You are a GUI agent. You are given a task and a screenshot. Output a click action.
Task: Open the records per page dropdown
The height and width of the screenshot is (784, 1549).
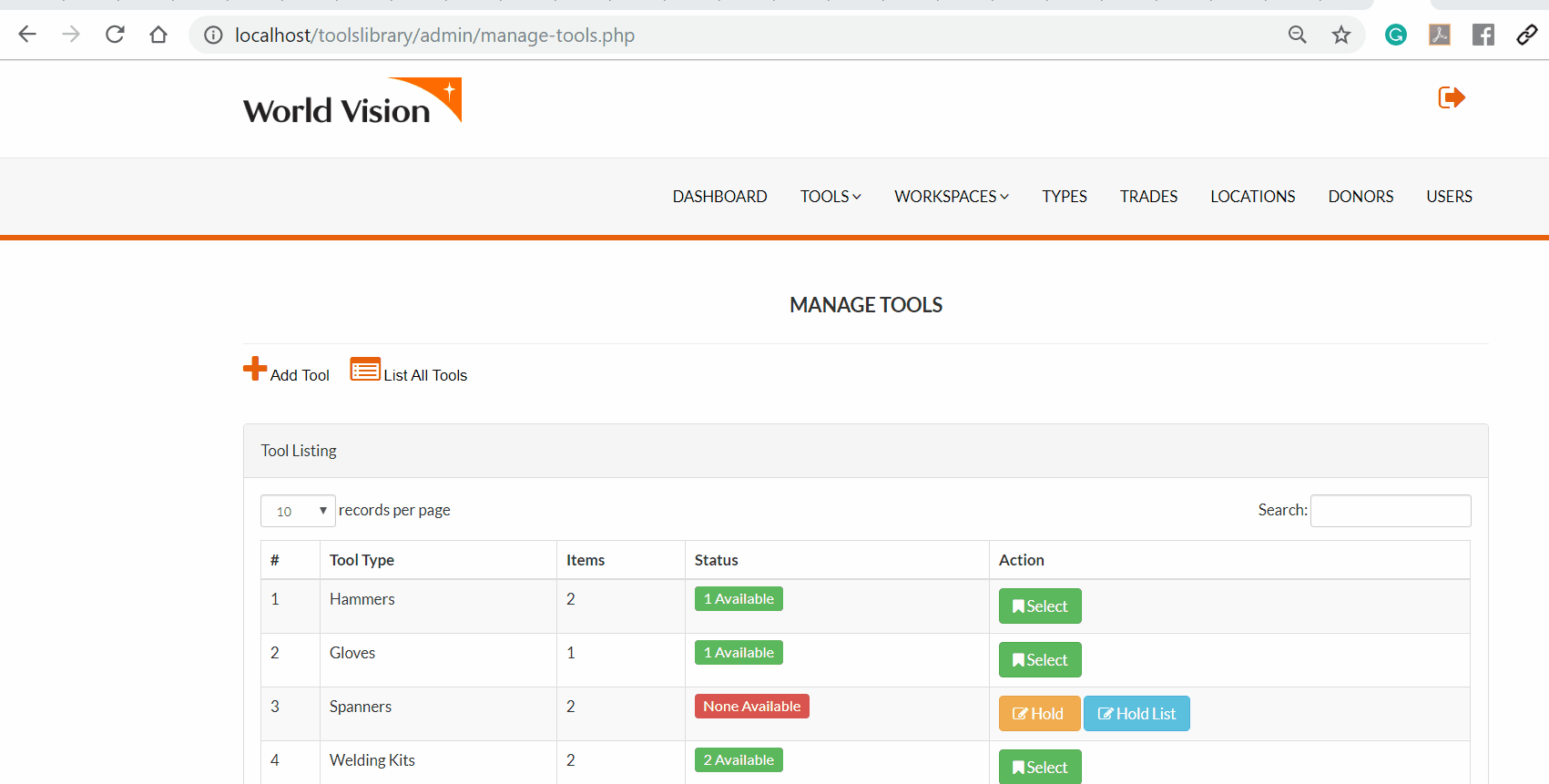coord(298,511)
